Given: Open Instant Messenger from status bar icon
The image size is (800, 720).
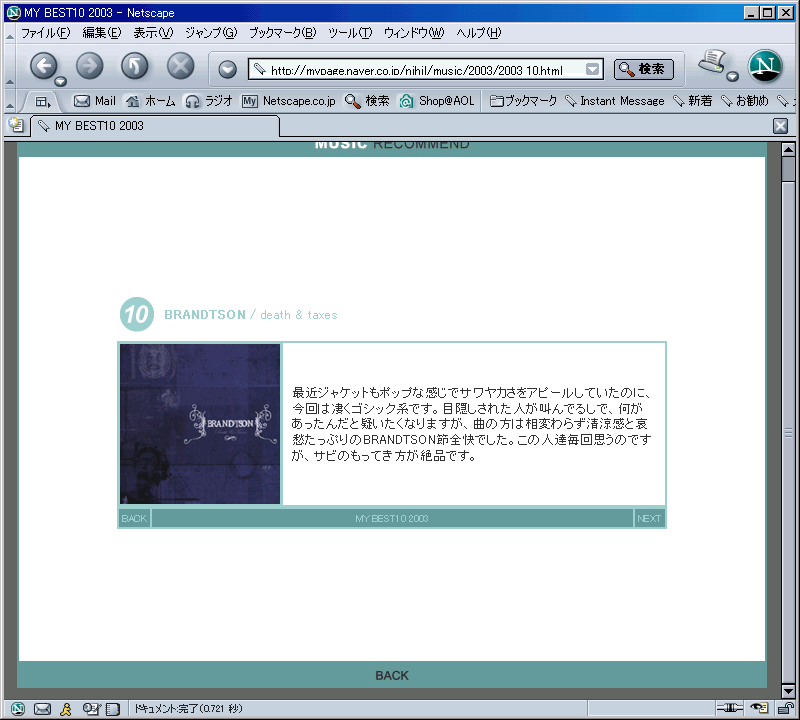Looking at the screenshot, I should click(66, 709).
